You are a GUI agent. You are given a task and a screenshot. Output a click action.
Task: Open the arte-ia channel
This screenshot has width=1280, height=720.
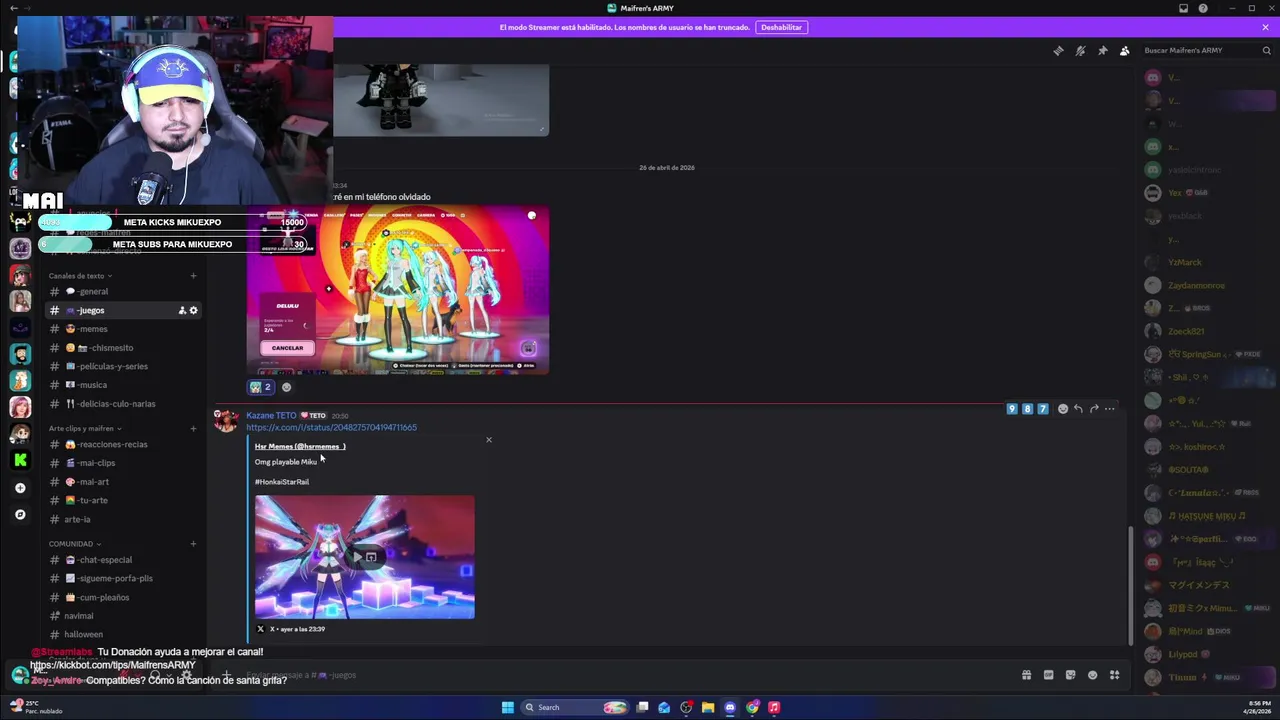[x=125, y=519]
